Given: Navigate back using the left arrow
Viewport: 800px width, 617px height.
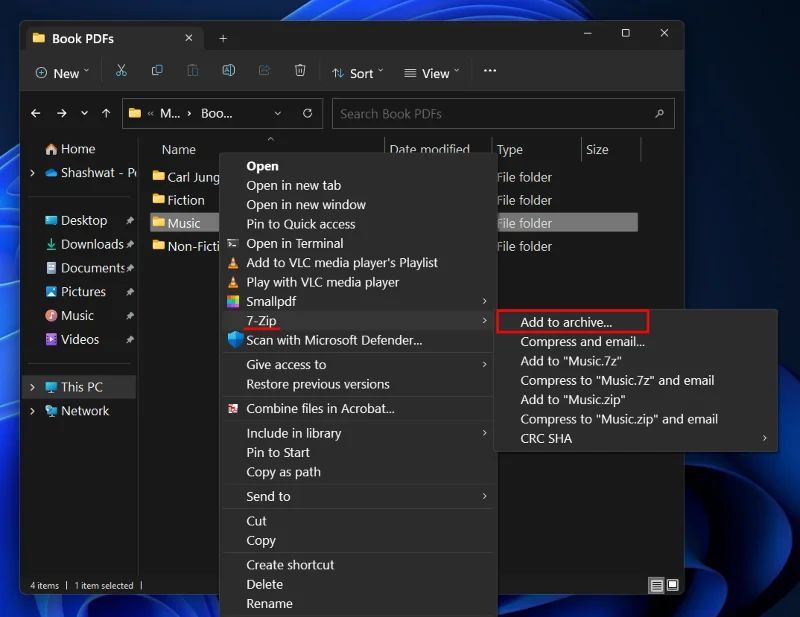Looking at the screenshot, I should 35,113.
